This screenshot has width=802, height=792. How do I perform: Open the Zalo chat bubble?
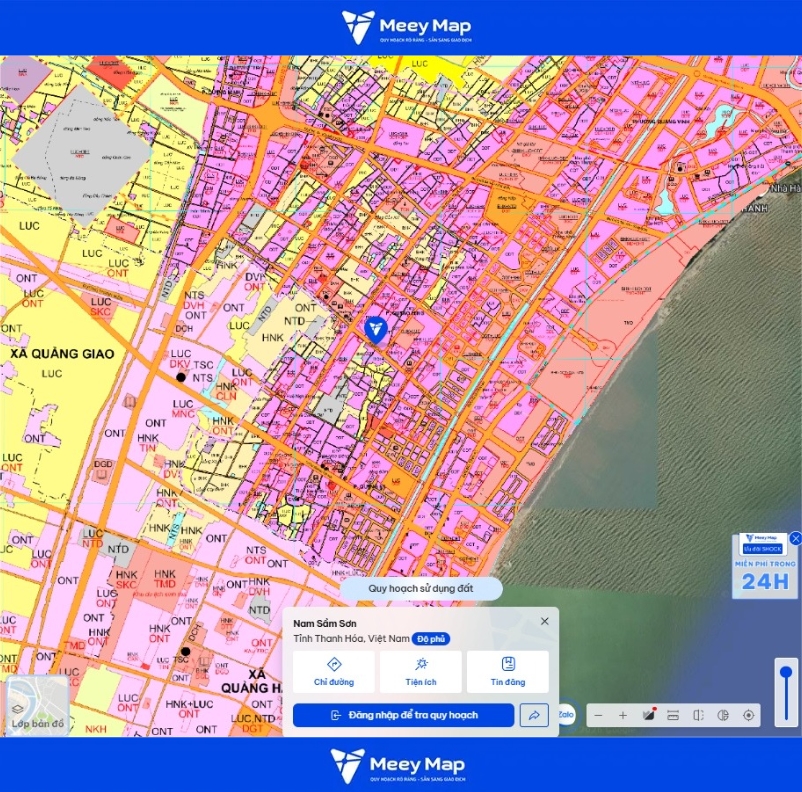click(x=566, y=714)
